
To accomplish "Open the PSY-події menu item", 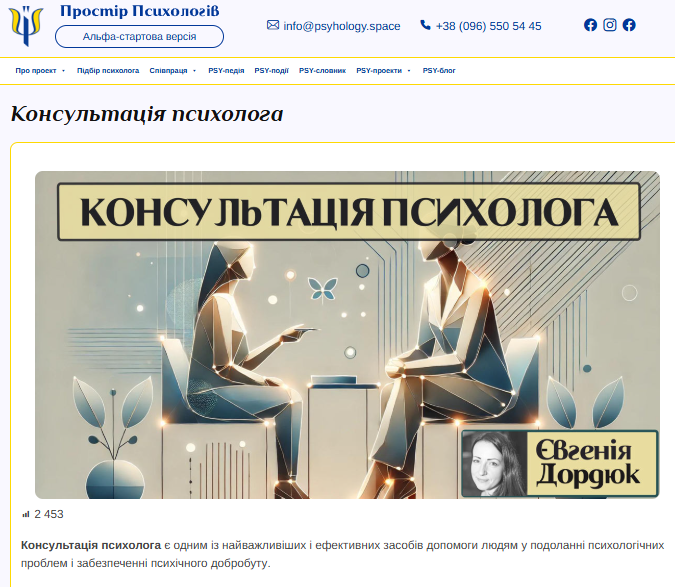I will (271, 71).
